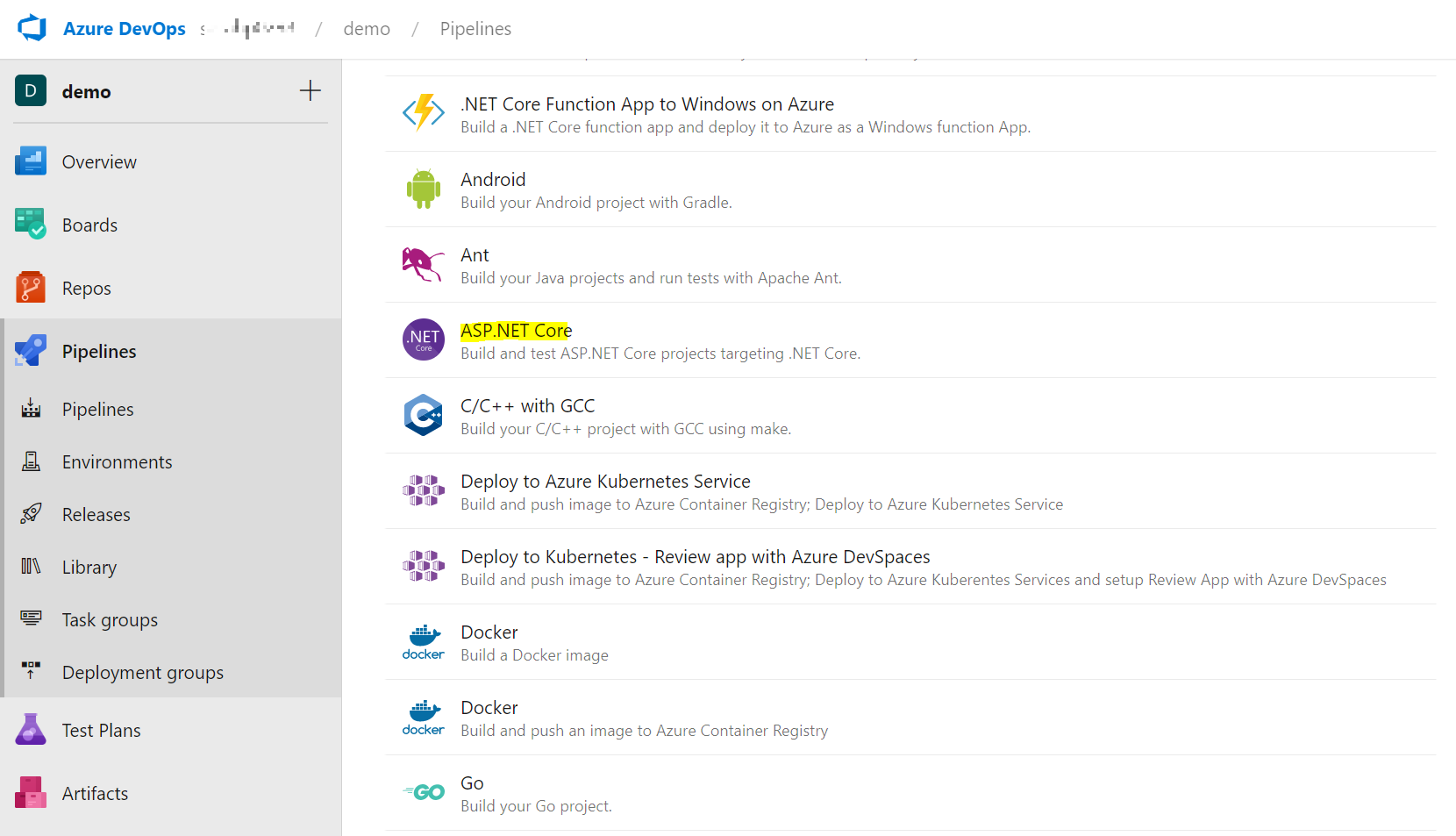This screenshot has height=836, width=1456.
Task: Open Deployment groups in sidebar
Action: [x=143, y=673]
